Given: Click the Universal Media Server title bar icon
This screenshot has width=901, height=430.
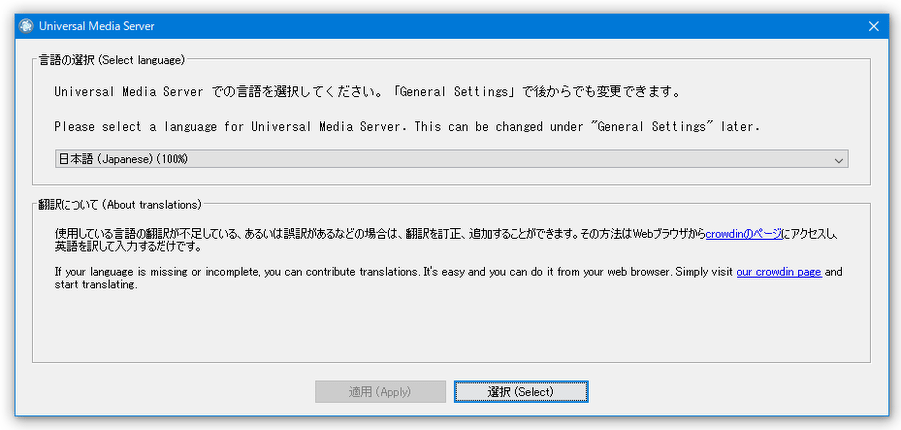Looking at the screenshot, I should click(26, 26).
